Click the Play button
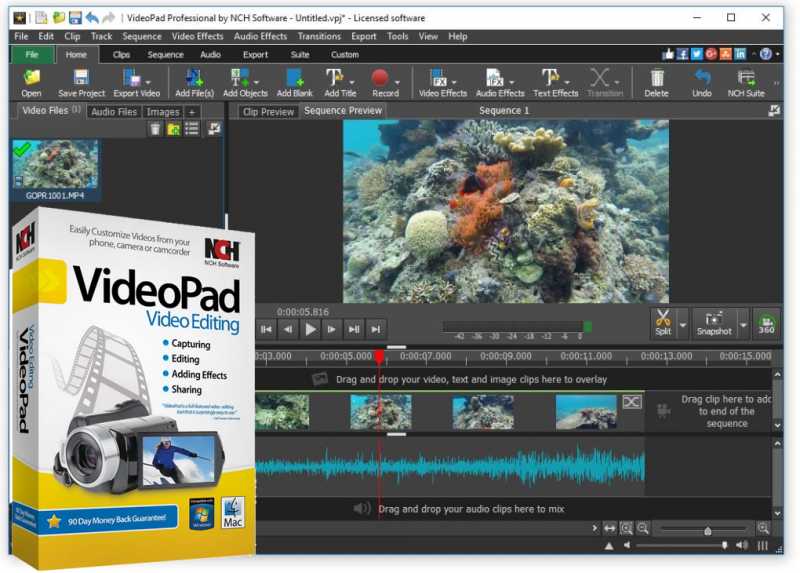 click(310, 329)
